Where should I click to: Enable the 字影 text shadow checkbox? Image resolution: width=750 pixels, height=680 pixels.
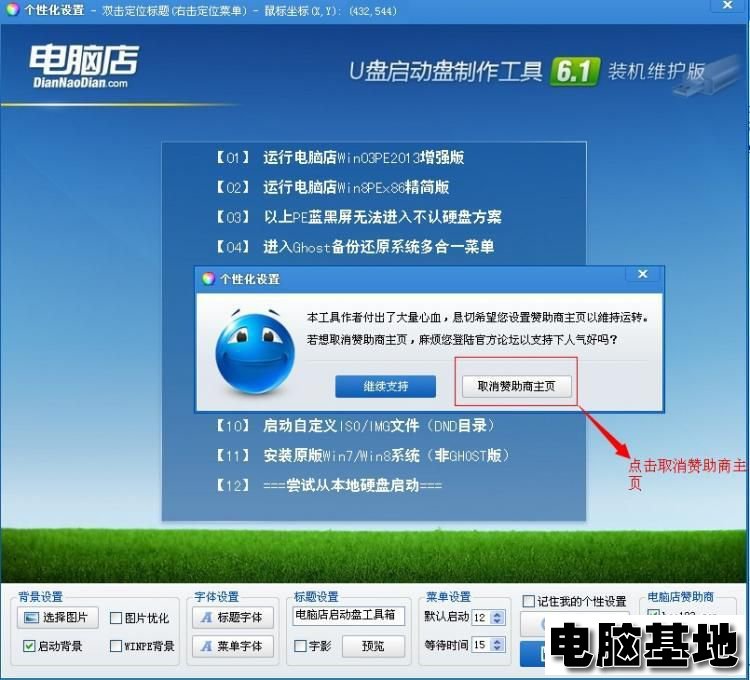pos(300,646)
